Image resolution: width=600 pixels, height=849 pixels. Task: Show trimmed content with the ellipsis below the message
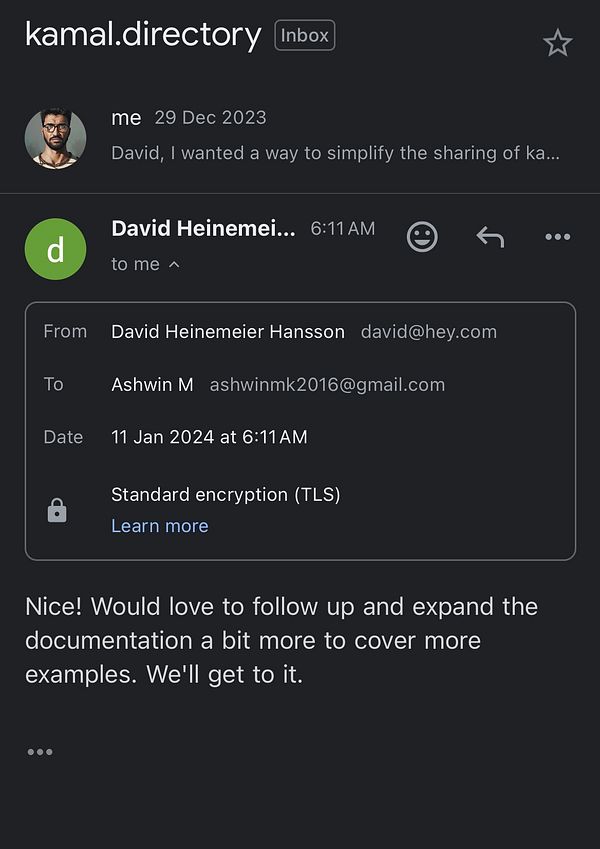(x=40, y=752)
